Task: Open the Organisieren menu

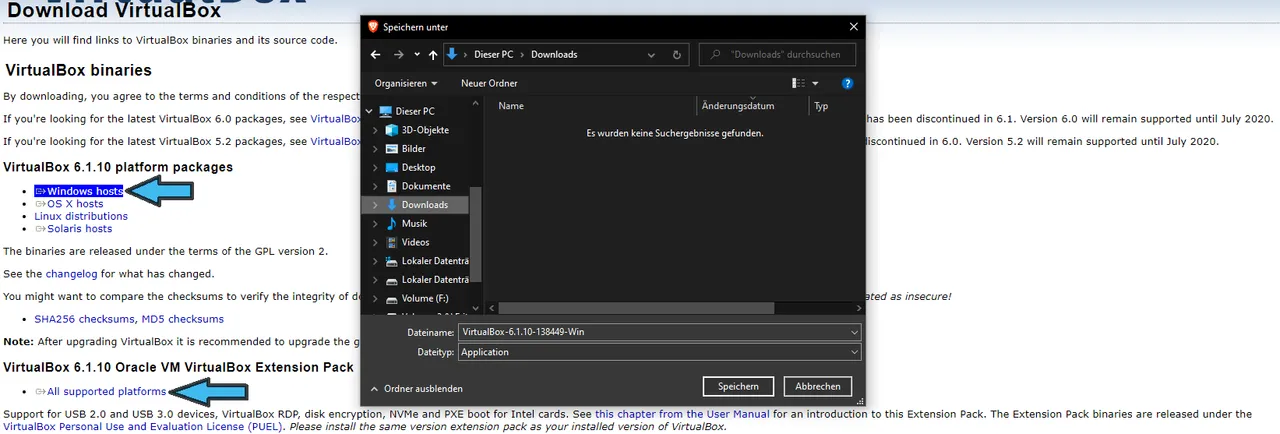Action: 406,83
